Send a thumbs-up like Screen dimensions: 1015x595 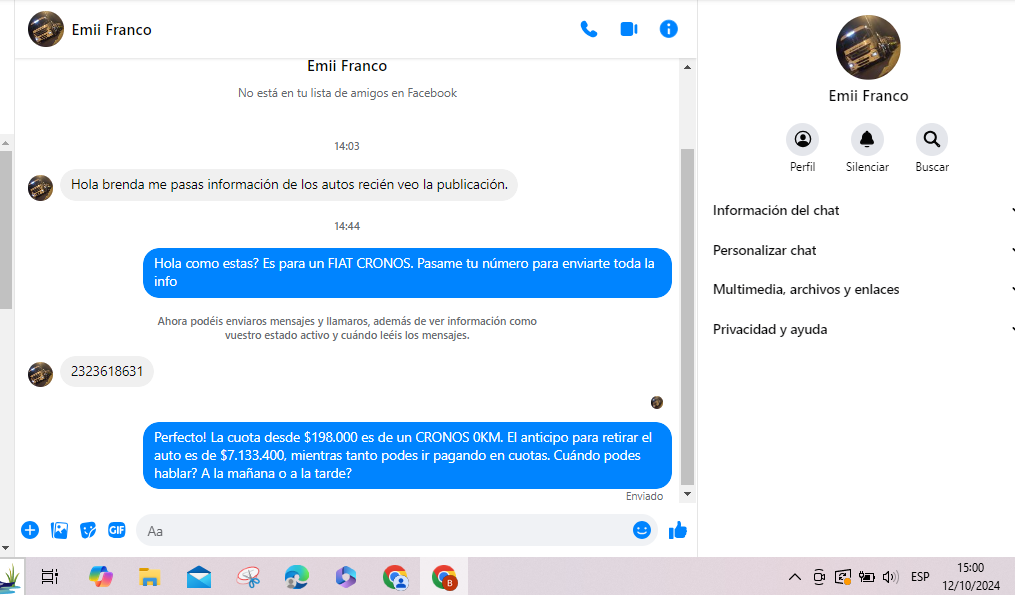678,530
